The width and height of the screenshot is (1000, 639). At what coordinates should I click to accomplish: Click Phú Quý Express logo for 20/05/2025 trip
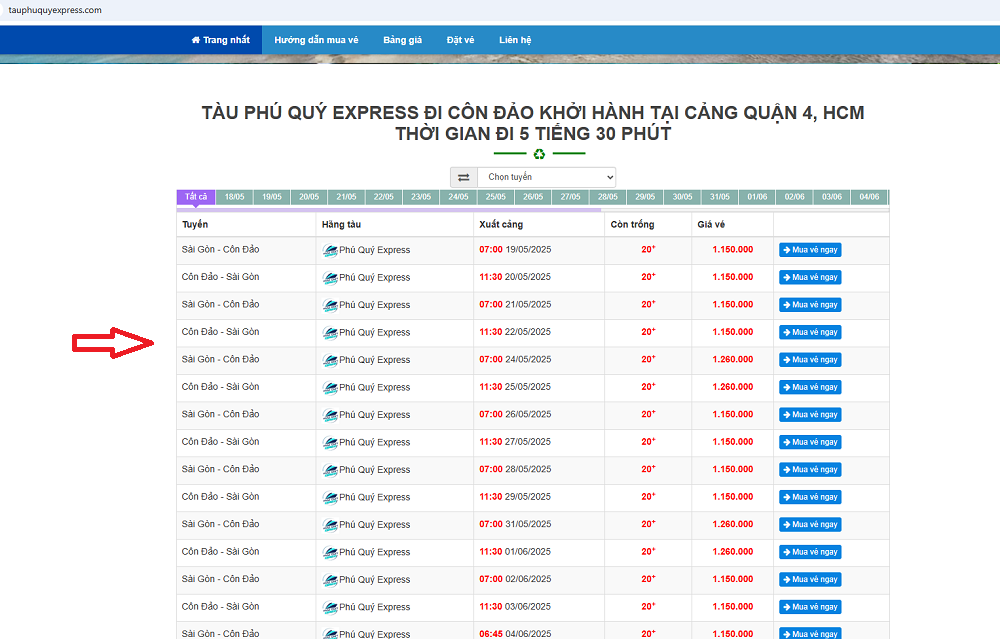click(330, 277)
